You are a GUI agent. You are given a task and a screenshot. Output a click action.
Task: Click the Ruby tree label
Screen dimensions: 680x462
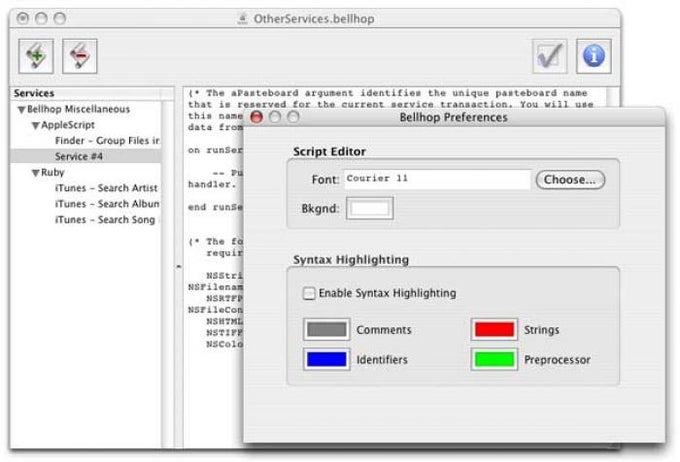click(52, 173)
